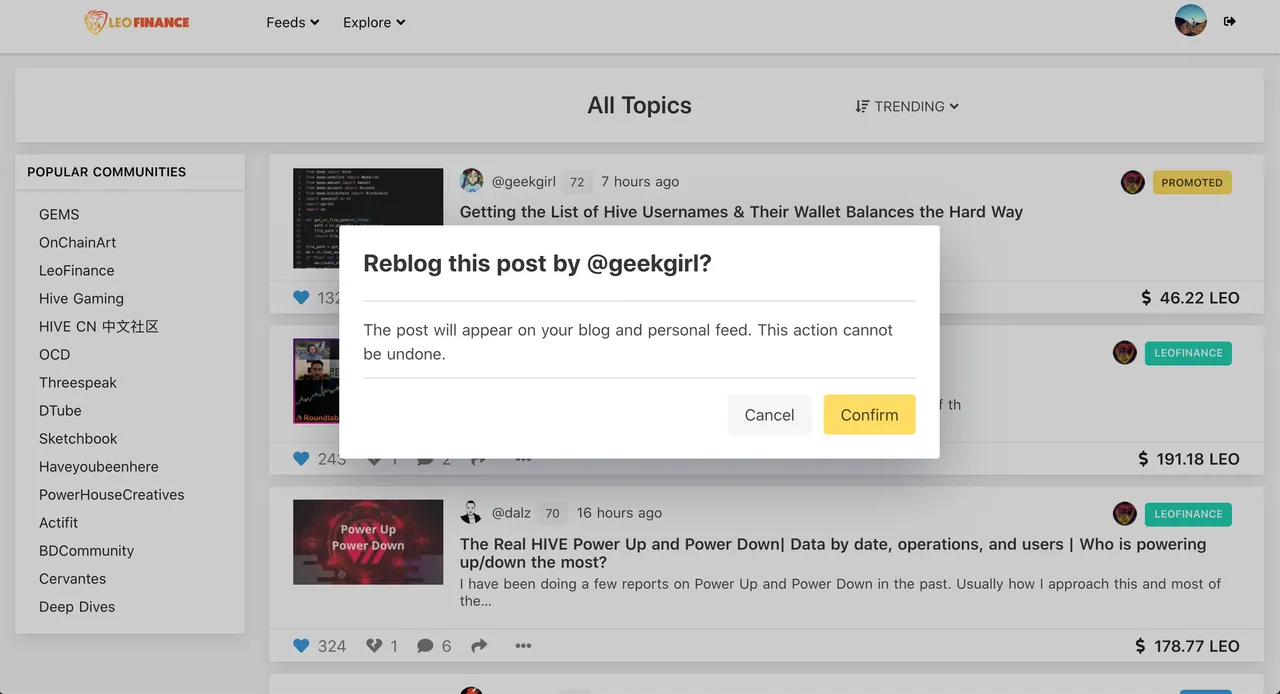
Task: Open the avatar beside dalz's LEOFINANCE badge
Action: (x=1124, y=514)
